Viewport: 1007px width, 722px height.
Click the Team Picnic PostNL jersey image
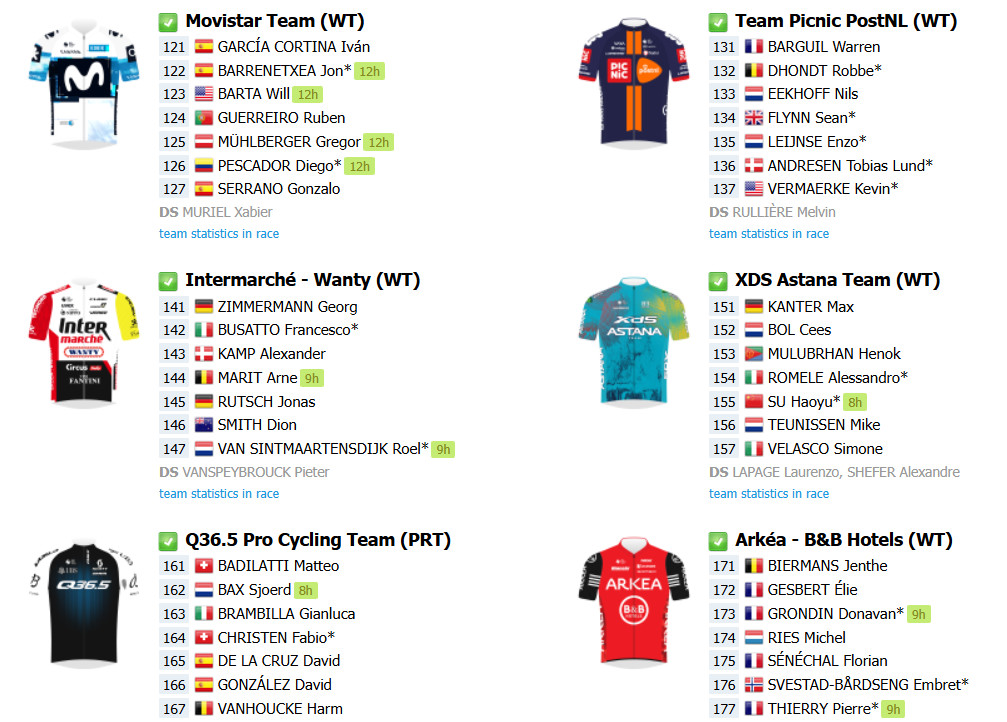point(634,83)
